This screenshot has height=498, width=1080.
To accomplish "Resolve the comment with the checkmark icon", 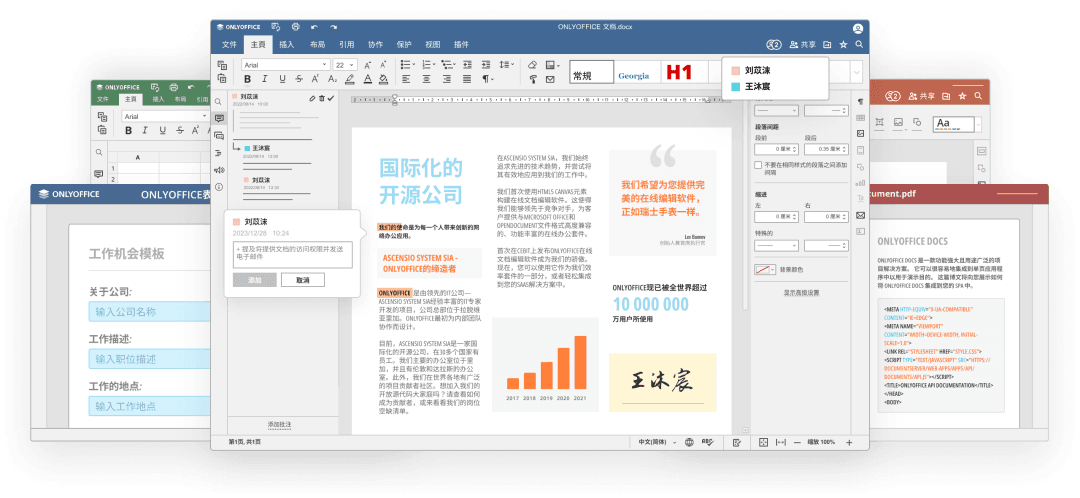I will (331, 98).
